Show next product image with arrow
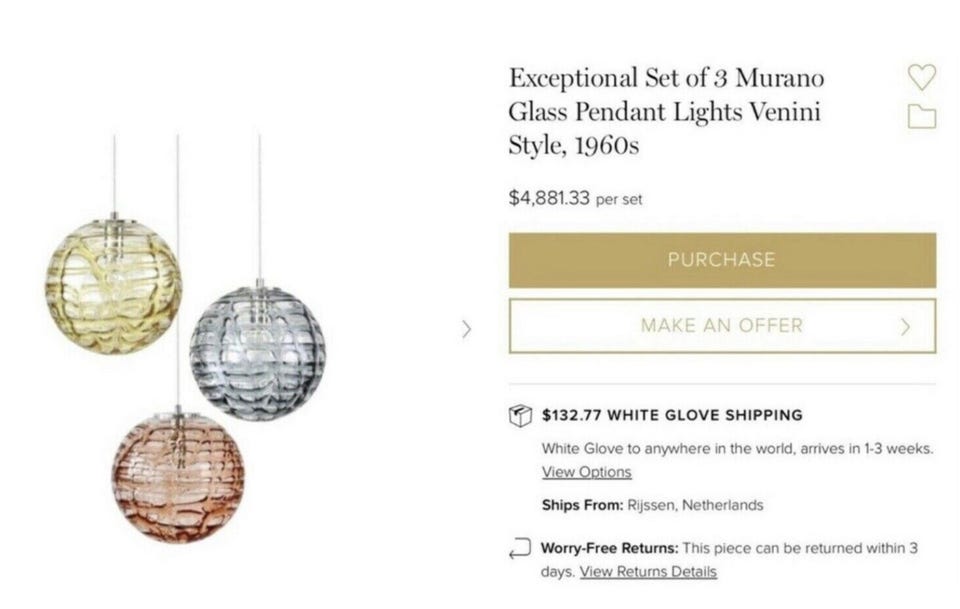Image resolution: width=960 pixels, height=609 pixels. 466,328
